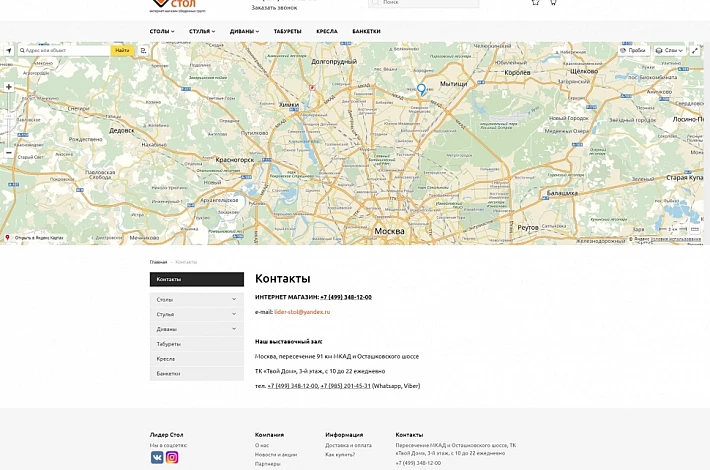Open Кресла in the top navigation
This screenshot has height=470, width=710.
point(327,31)
